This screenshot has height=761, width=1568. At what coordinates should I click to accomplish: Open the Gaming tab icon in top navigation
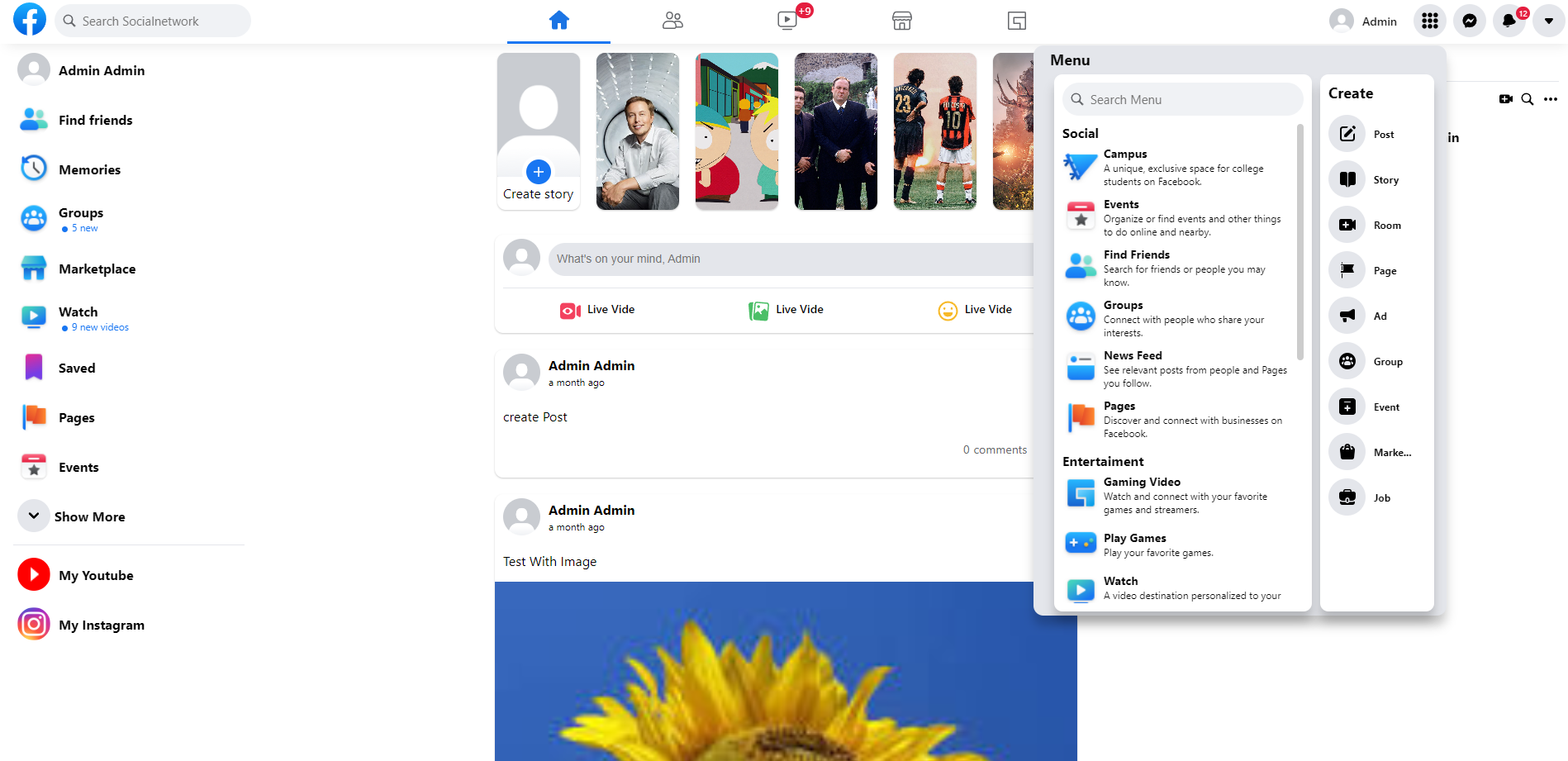(1017, 21)
